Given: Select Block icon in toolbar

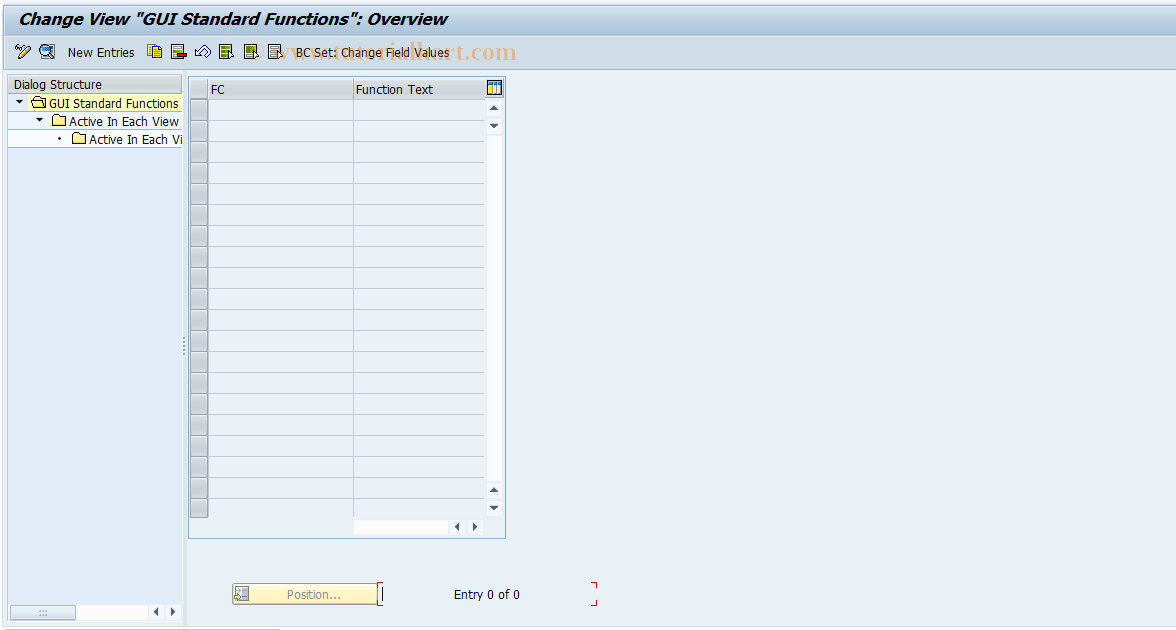Looking at the screenshot, I should pos(251,52).
